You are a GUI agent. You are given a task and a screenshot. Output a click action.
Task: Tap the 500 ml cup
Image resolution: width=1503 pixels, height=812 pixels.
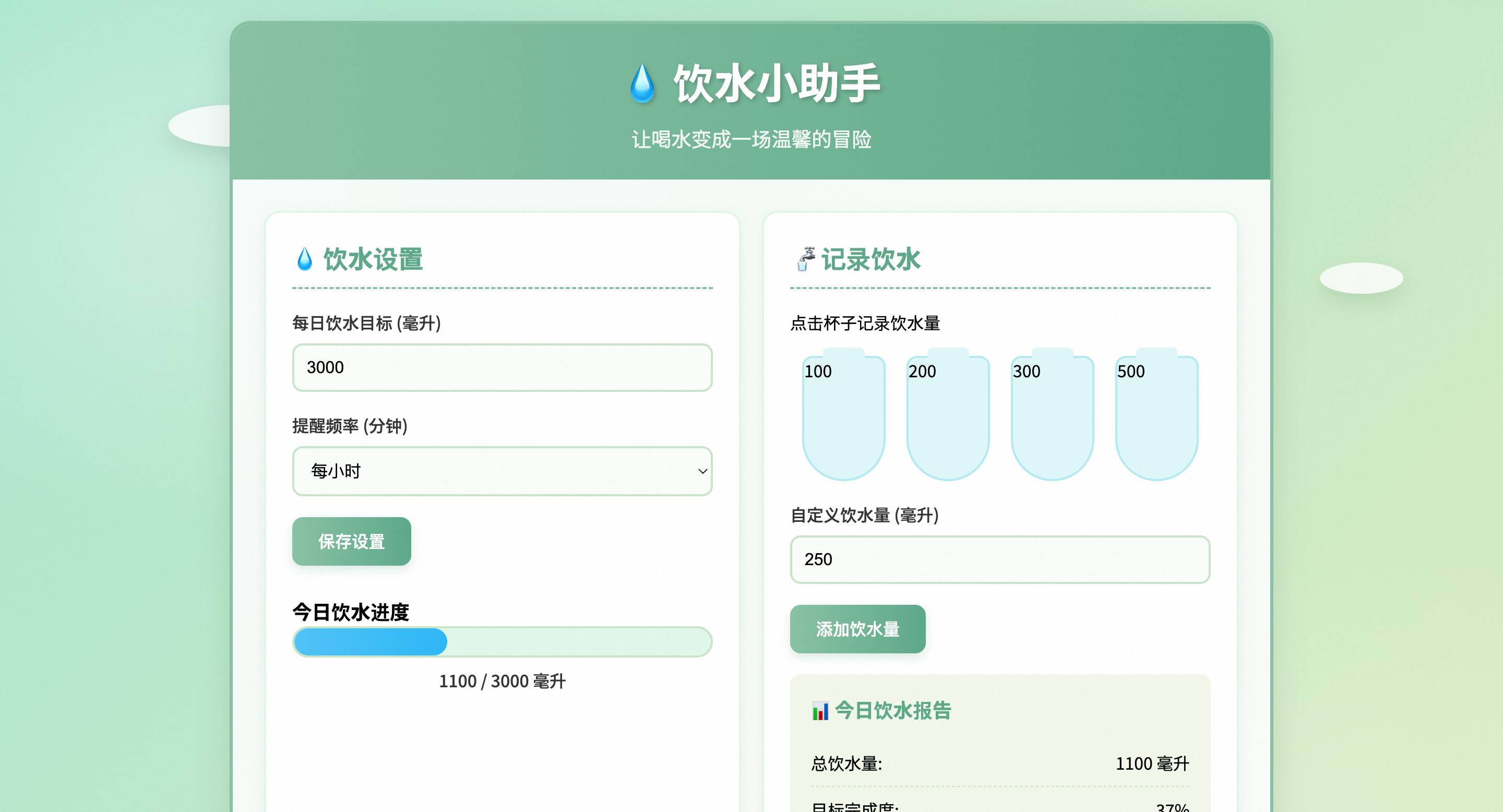[x=1156, y=415]
